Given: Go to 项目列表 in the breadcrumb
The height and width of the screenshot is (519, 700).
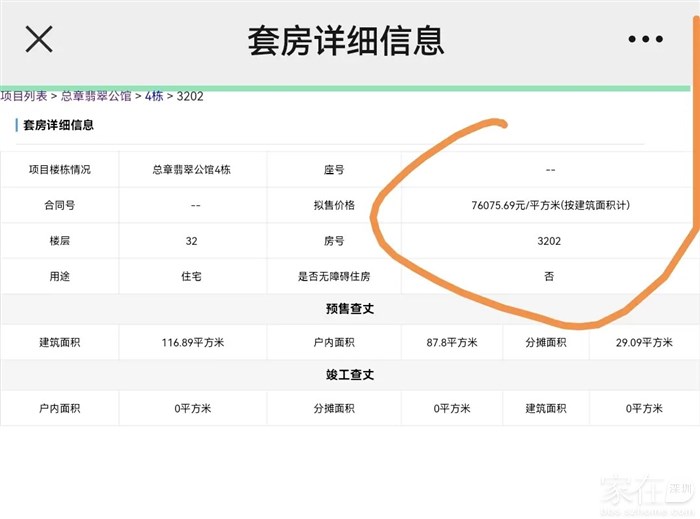Looking at the screenshot, I should 24,96.
